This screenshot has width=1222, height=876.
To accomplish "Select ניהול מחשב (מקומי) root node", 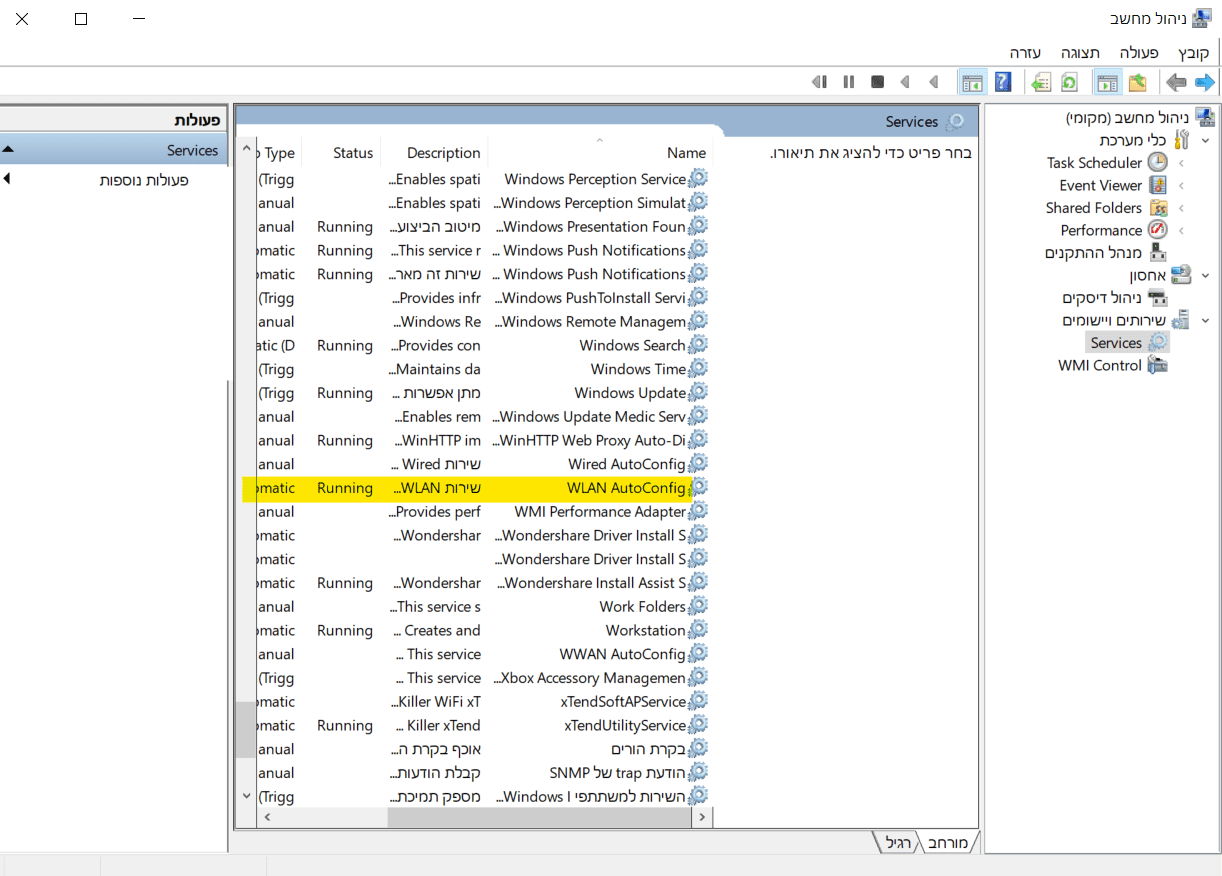I will click(1127, 118).
